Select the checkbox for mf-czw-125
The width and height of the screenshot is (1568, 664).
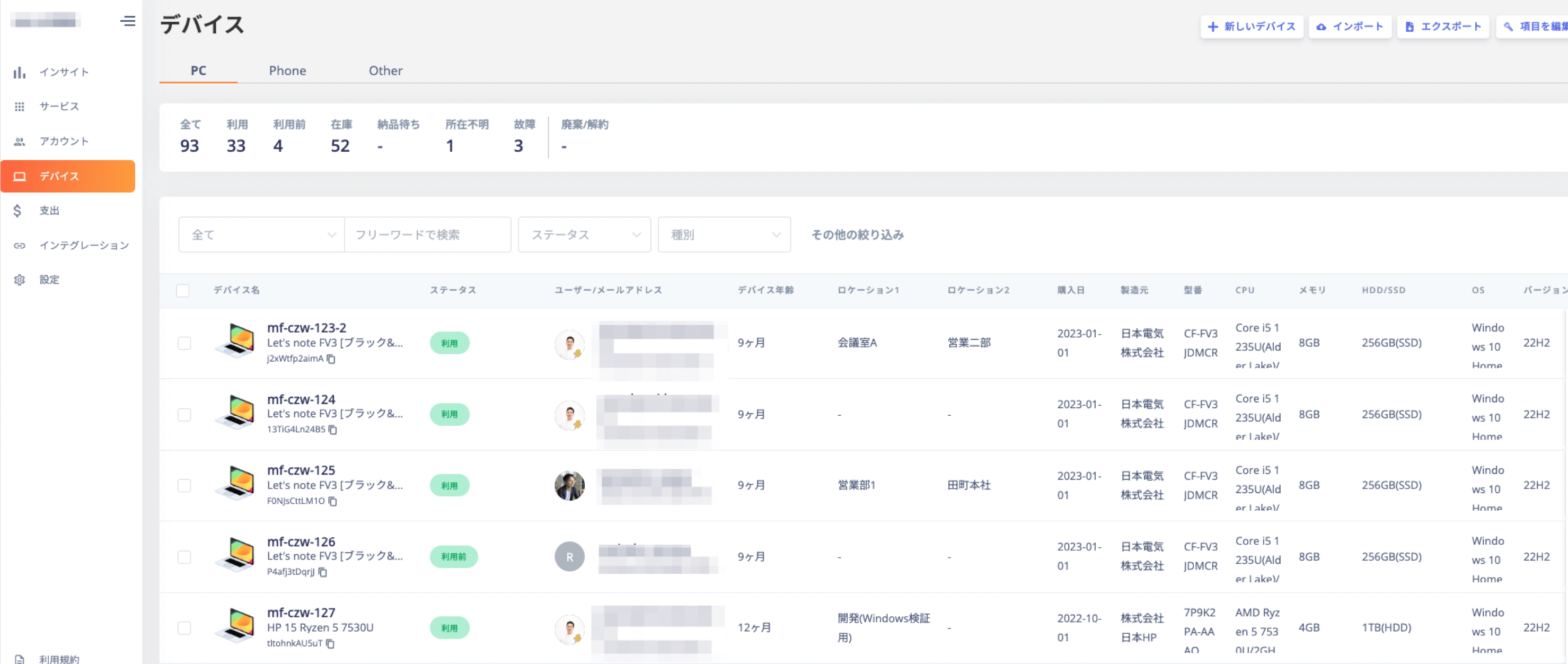coord(184,485)
